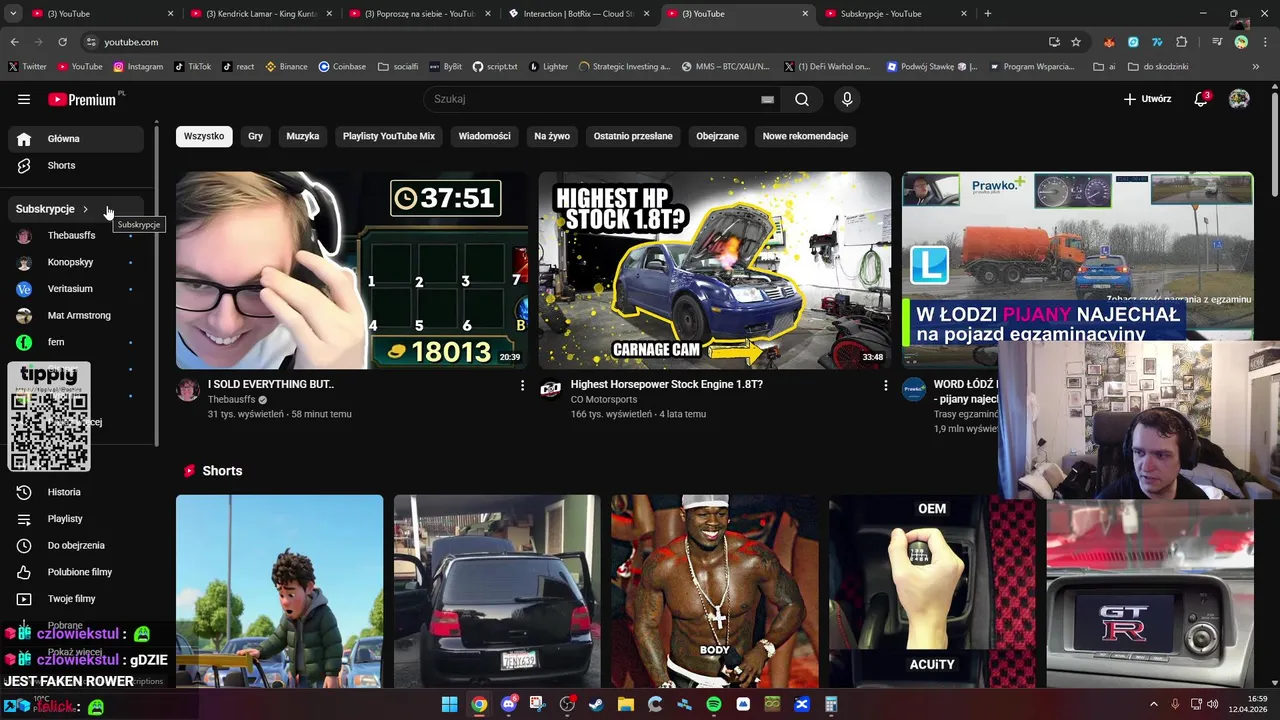Expand Subskrypcje section chevron
This screenshot has width=1280, height=720.
click(86, 209)
